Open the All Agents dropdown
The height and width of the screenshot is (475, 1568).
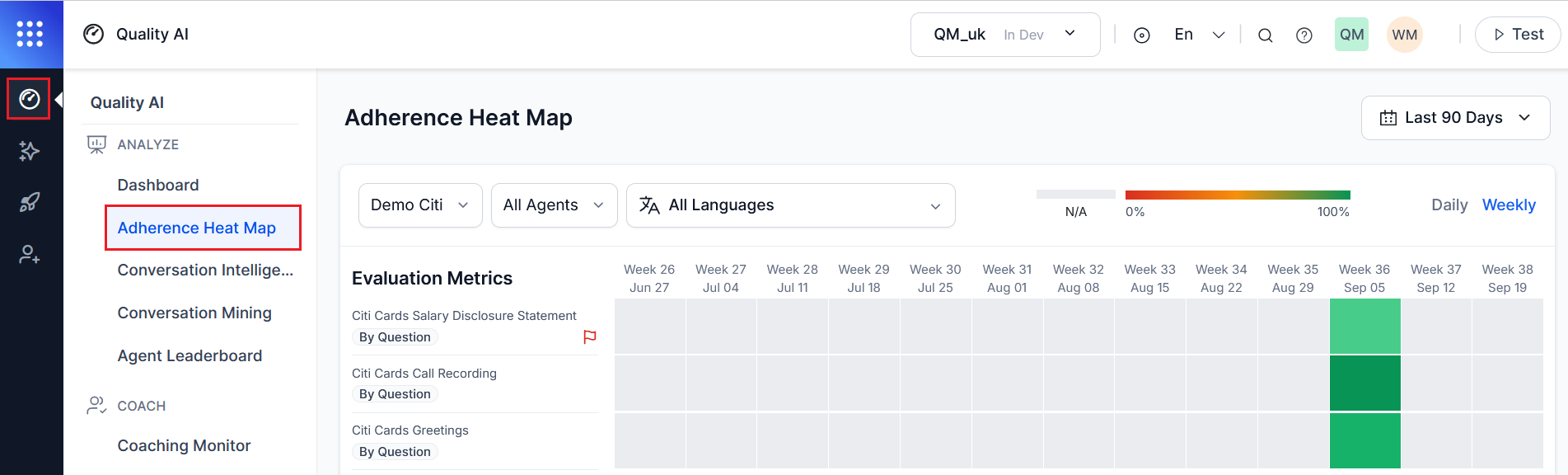click(554, 205)
